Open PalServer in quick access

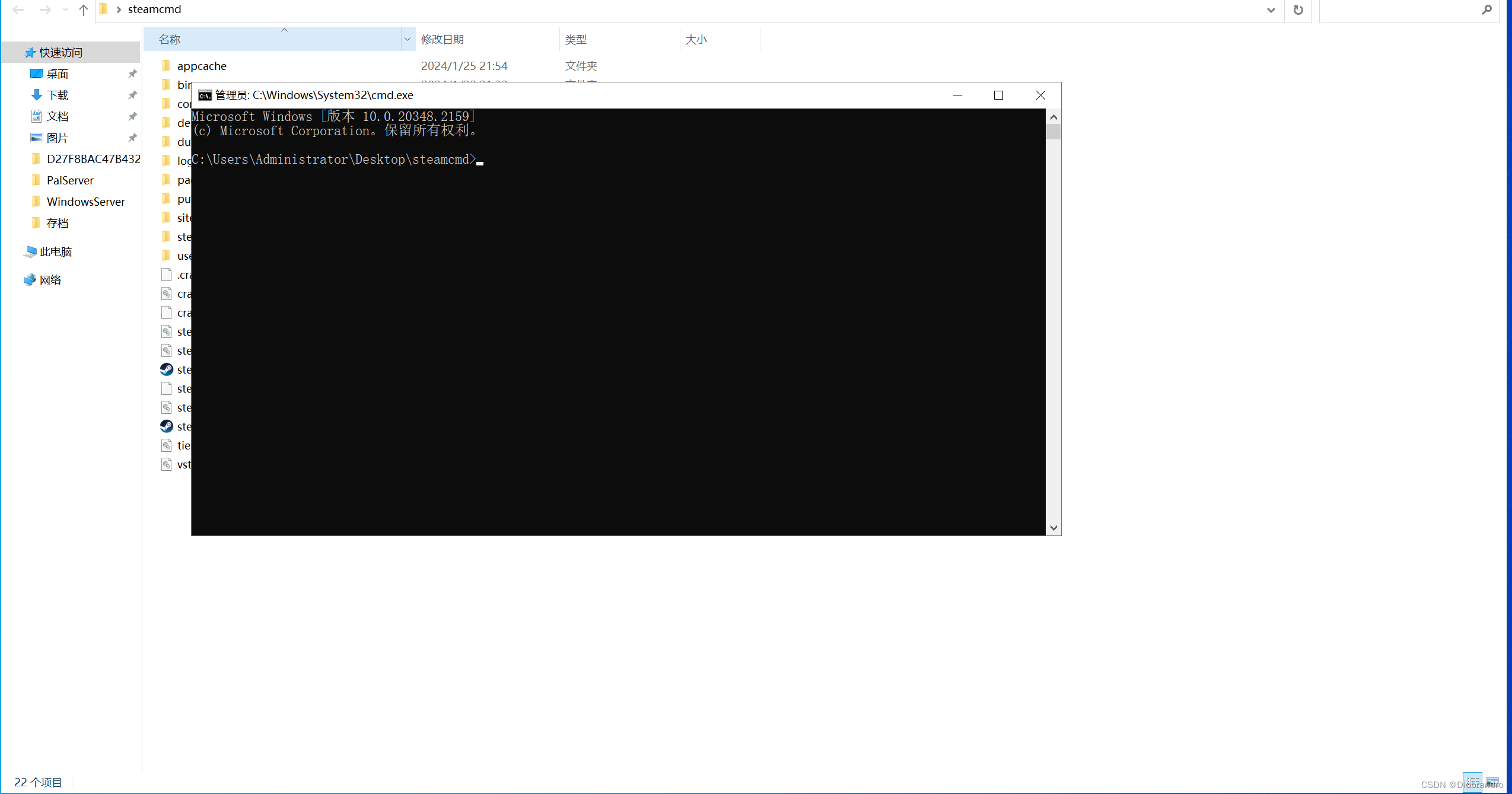coord(70,180)
